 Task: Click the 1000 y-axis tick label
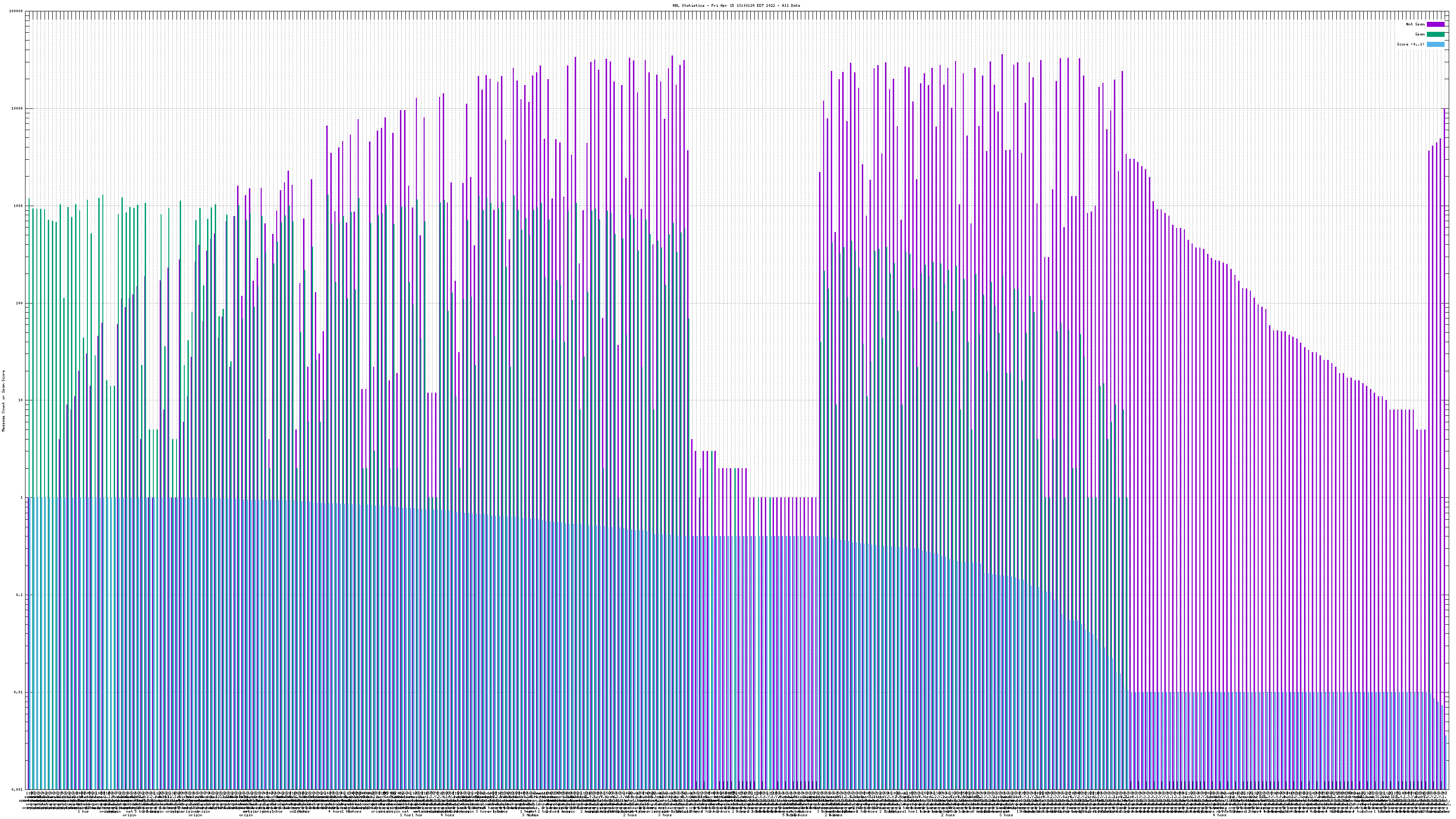[19, 206]
